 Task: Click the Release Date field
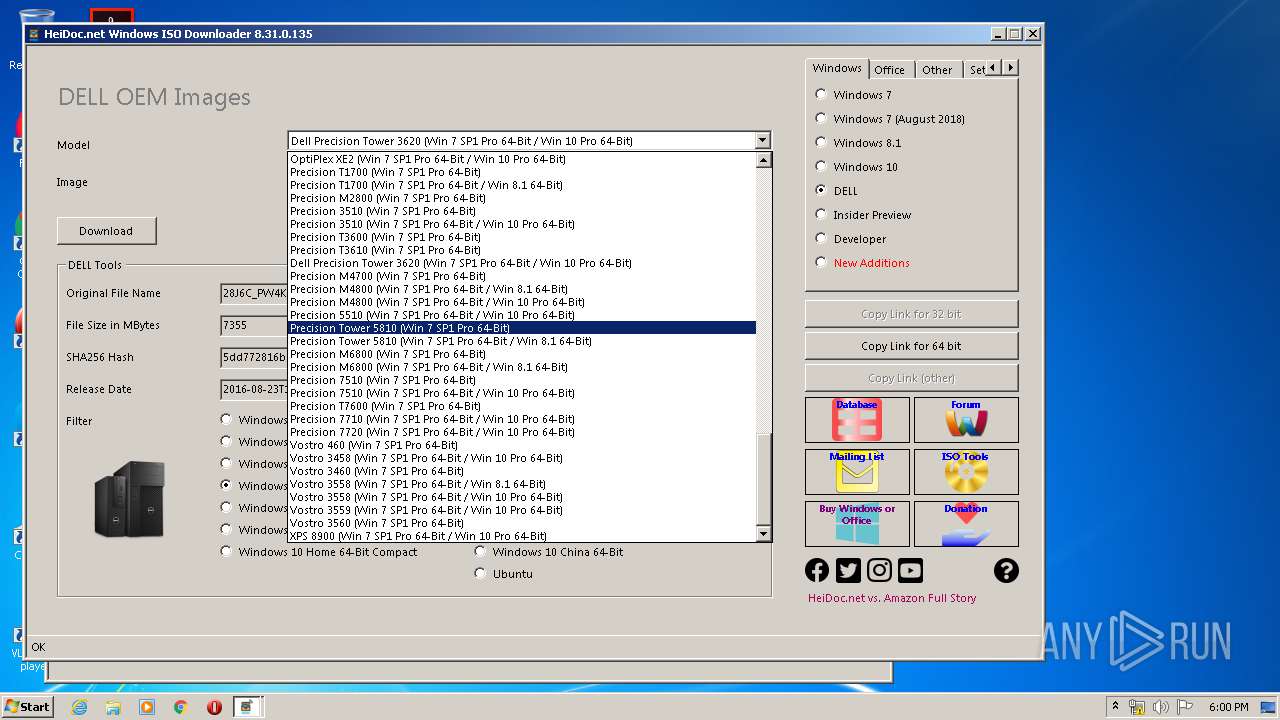pos(254,389)
